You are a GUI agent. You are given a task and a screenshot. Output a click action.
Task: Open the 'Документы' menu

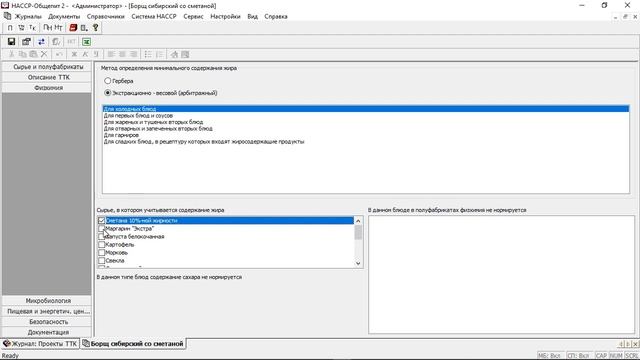click(64, 16)
